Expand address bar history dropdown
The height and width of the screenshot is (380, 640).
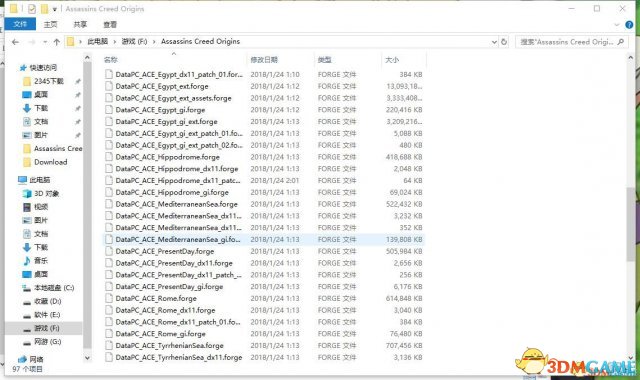(494, 42)
